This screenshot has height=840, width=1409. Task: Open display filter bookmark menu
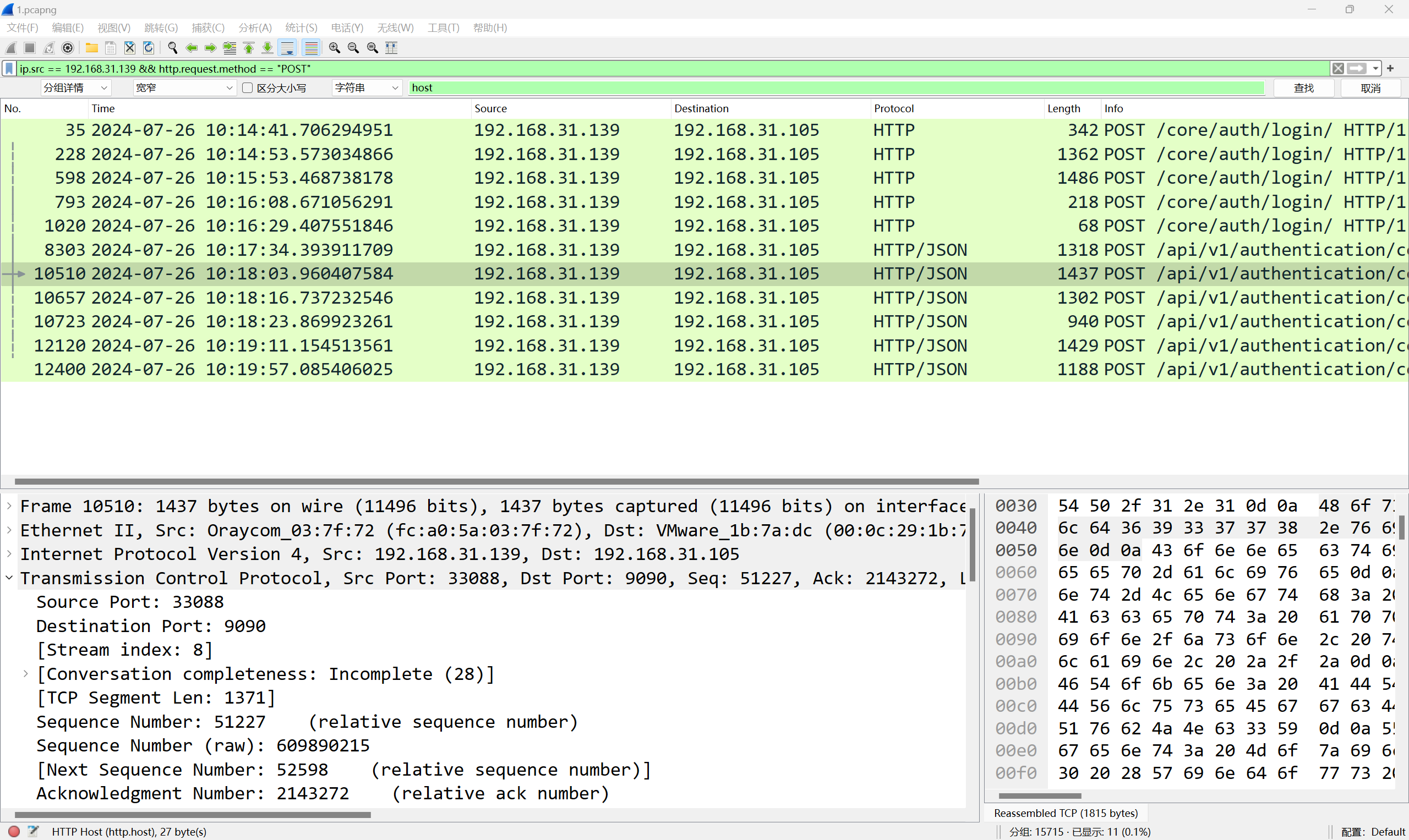pos(9,69)
